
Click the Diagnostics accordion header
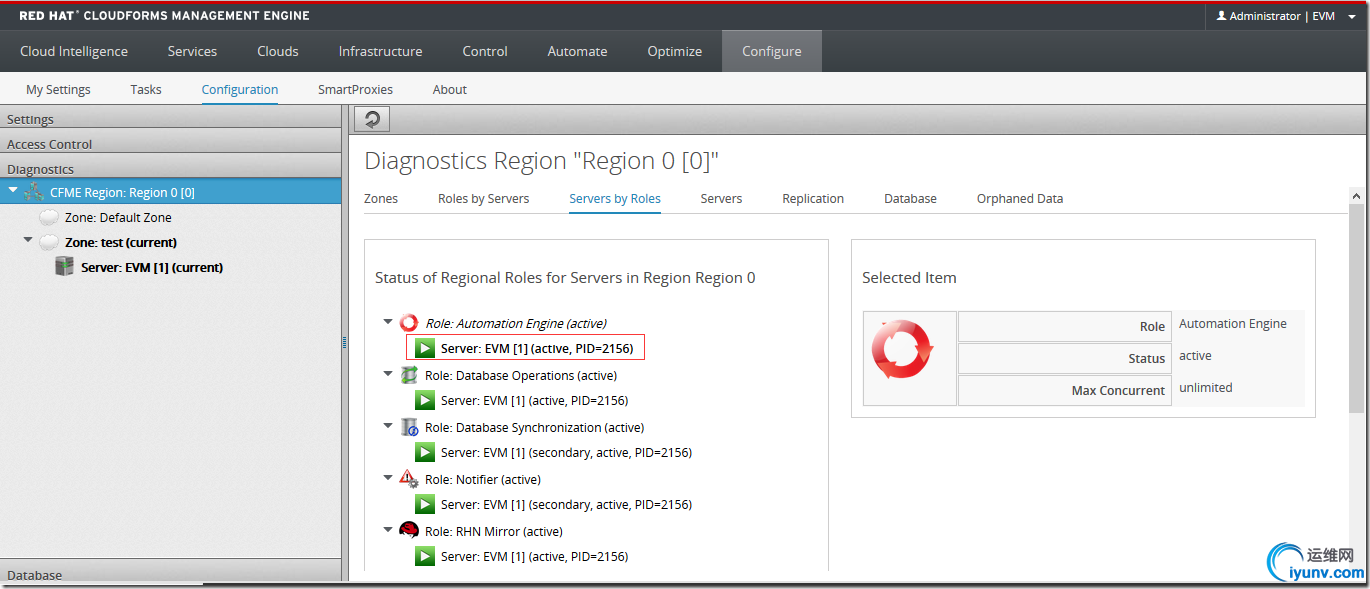(170, 169)
